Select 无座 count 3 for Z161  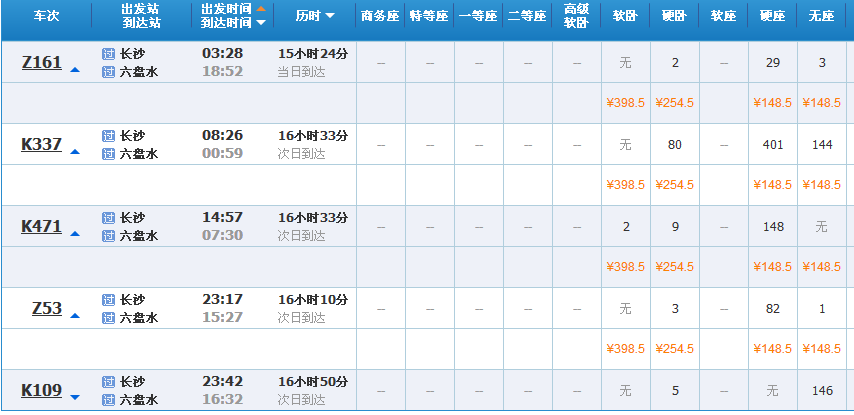click(x=822, y=63)
